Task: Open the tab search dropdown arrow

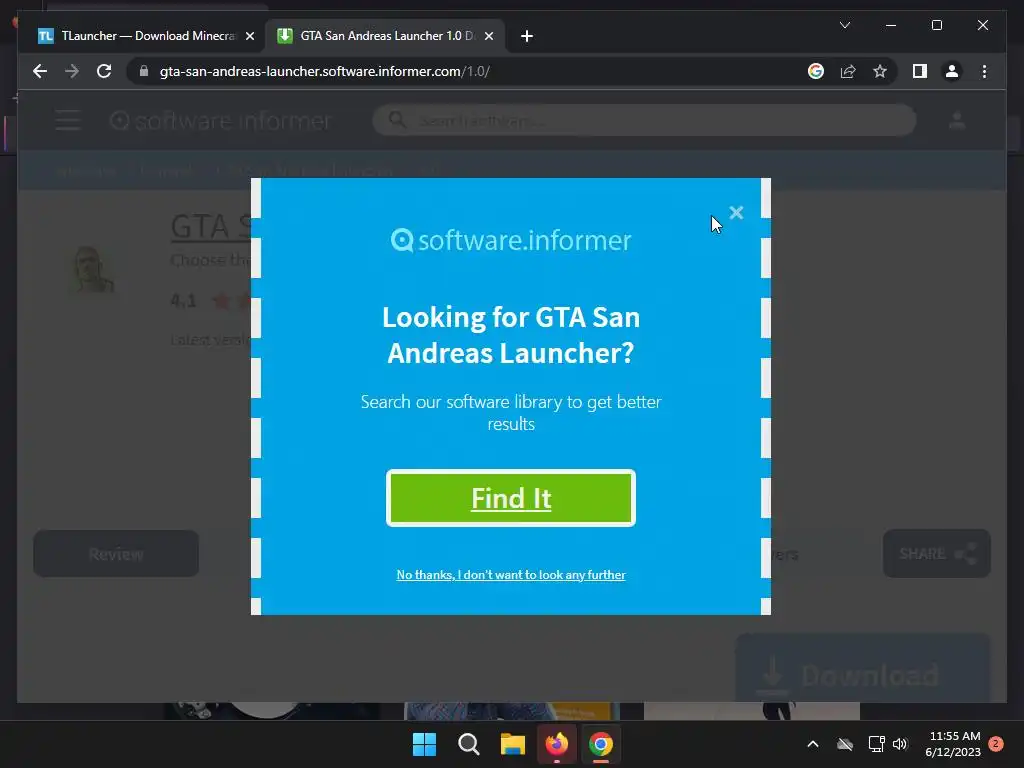Action: 844,25
